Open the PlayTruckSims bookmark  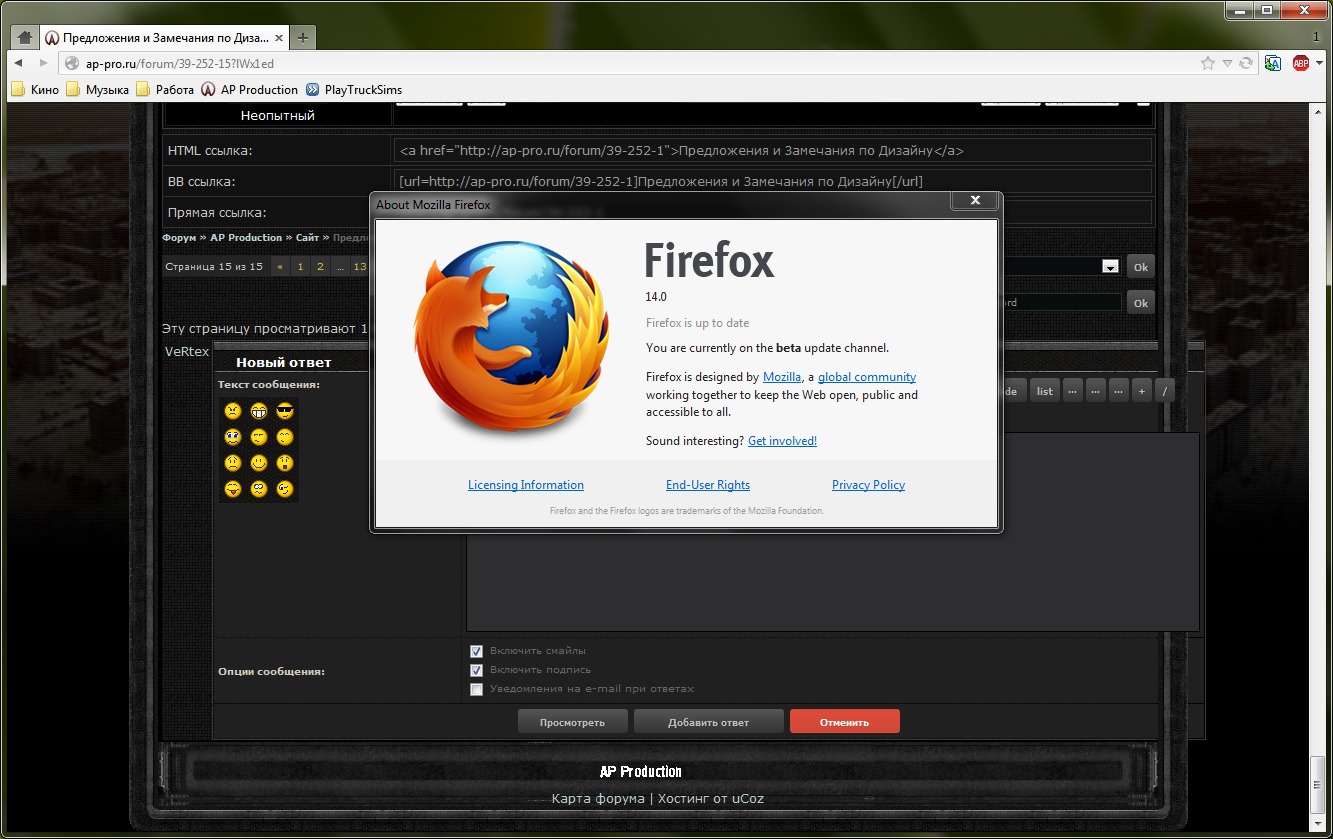click(354, 89)
